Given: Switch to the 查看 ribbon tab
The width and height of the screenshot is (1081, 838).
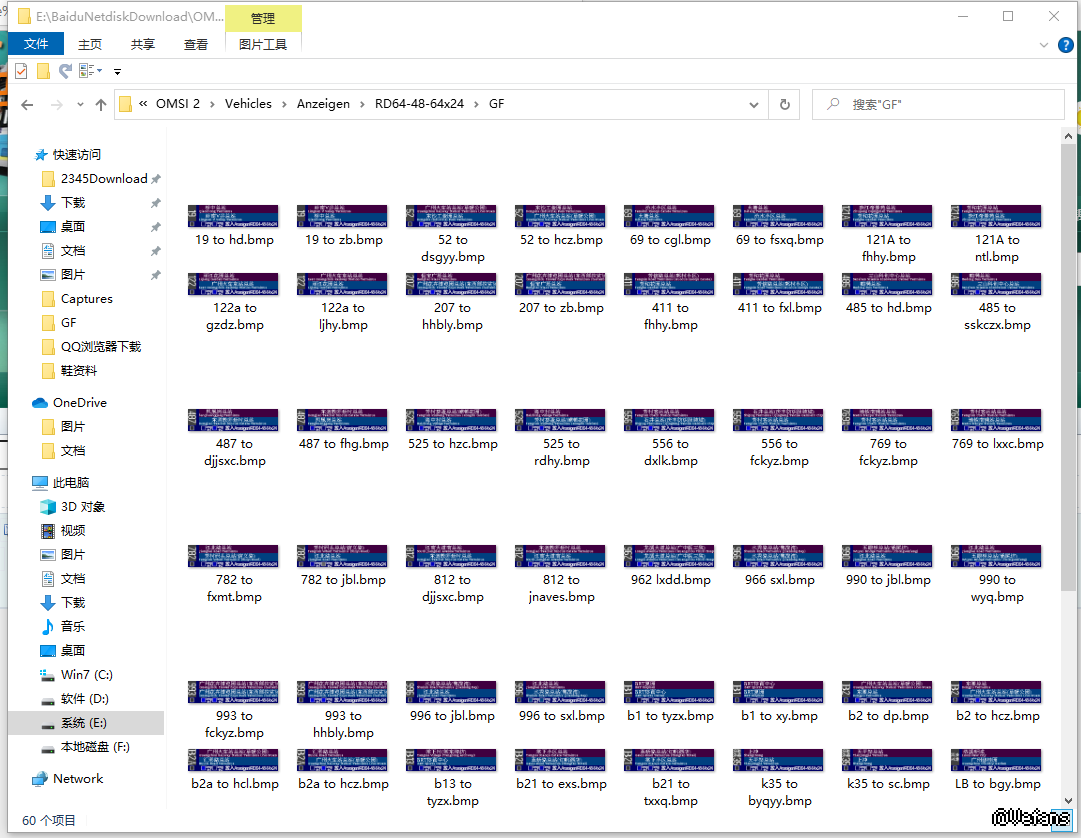Looking at the screenshot, I should point(196,44).
